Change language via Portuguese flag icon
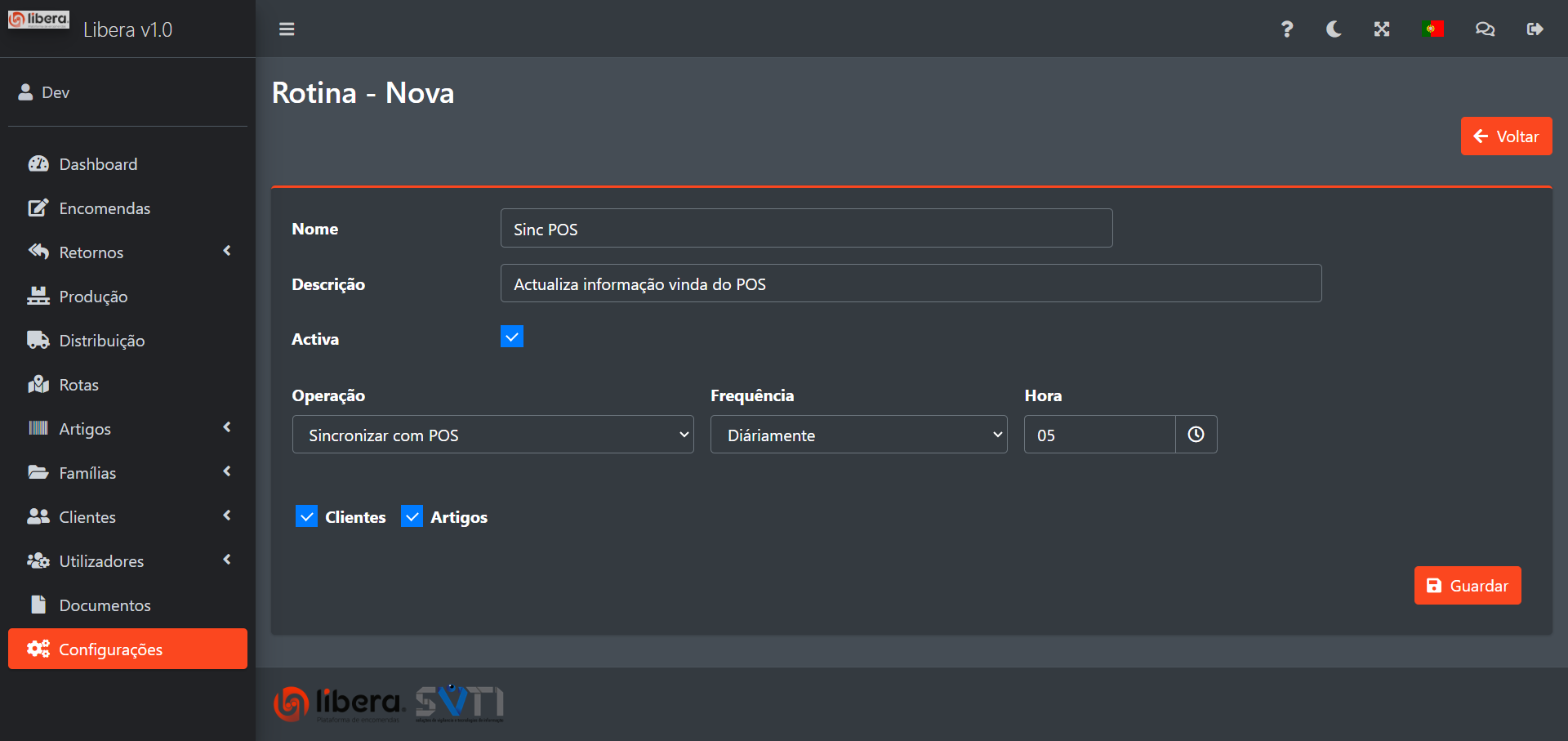The width and height of the screenshot is (1568, 741). tap(1432, 29)
